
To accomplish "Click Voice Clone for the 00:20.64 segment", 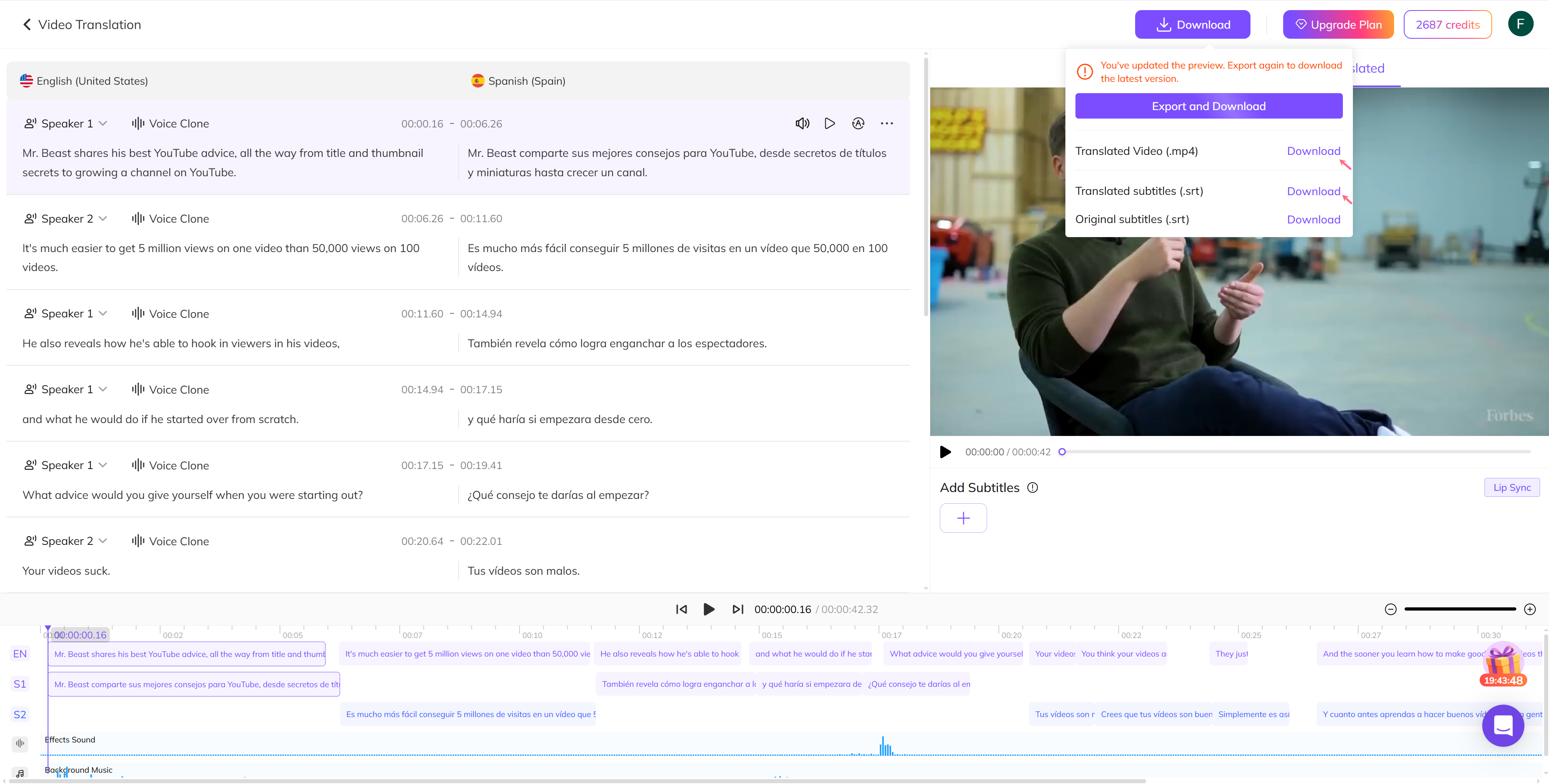I will [170, 541].
